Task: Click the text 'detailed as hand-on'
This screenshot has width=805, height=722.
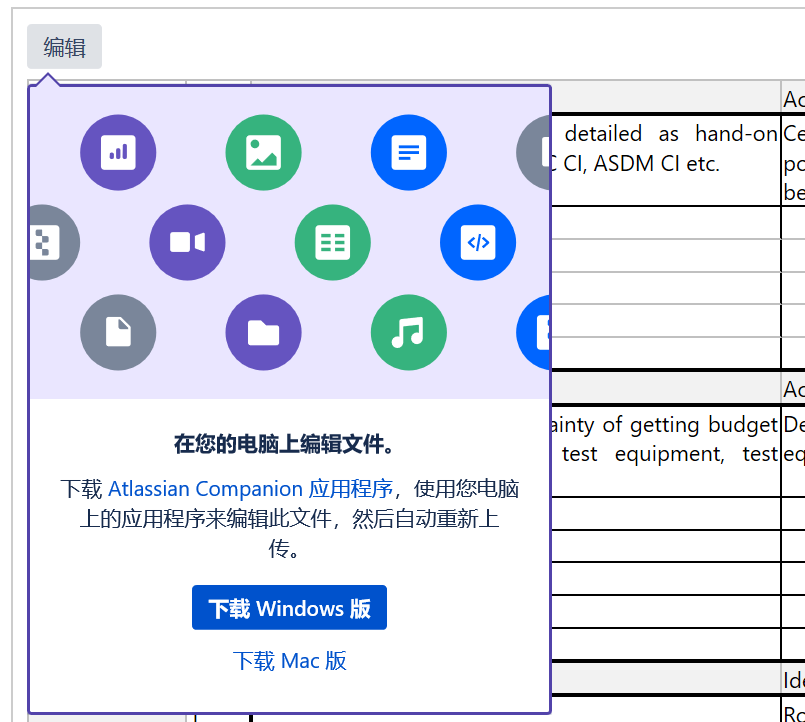Action: [671, 134]
